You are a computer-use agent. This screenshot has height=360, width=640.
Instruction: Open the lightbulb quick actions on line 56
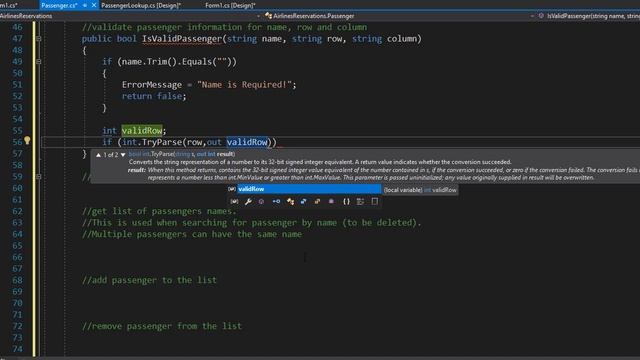tap(27, 141)
